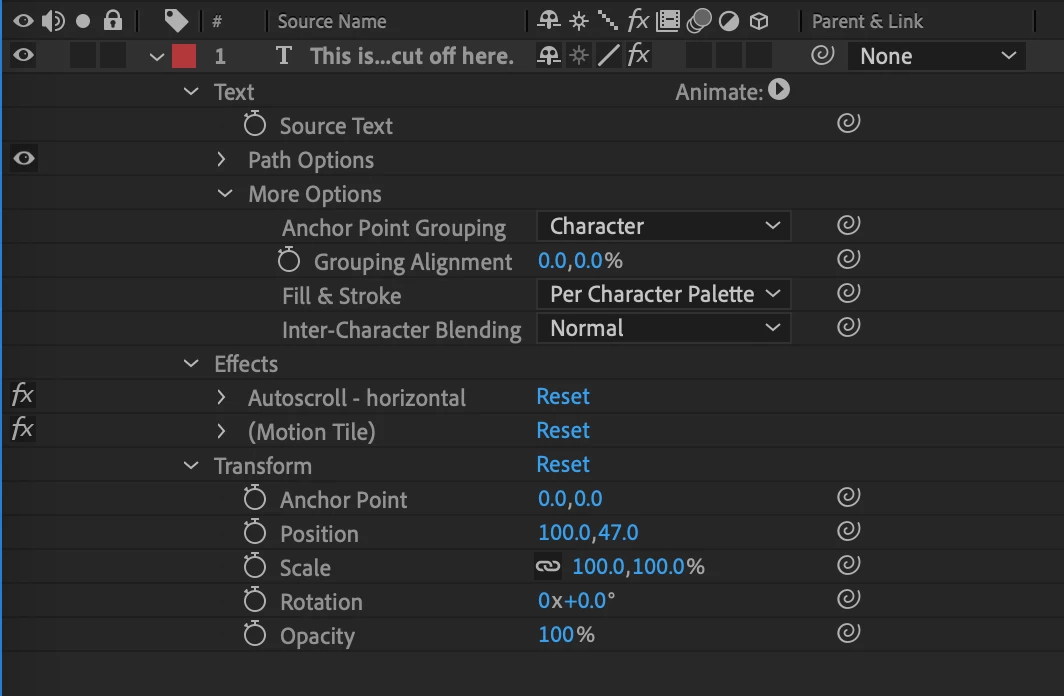Image resolution: width=1064 pixels, height=696 pixels.
Task: Expand the Path Options group
Action: 222,160
